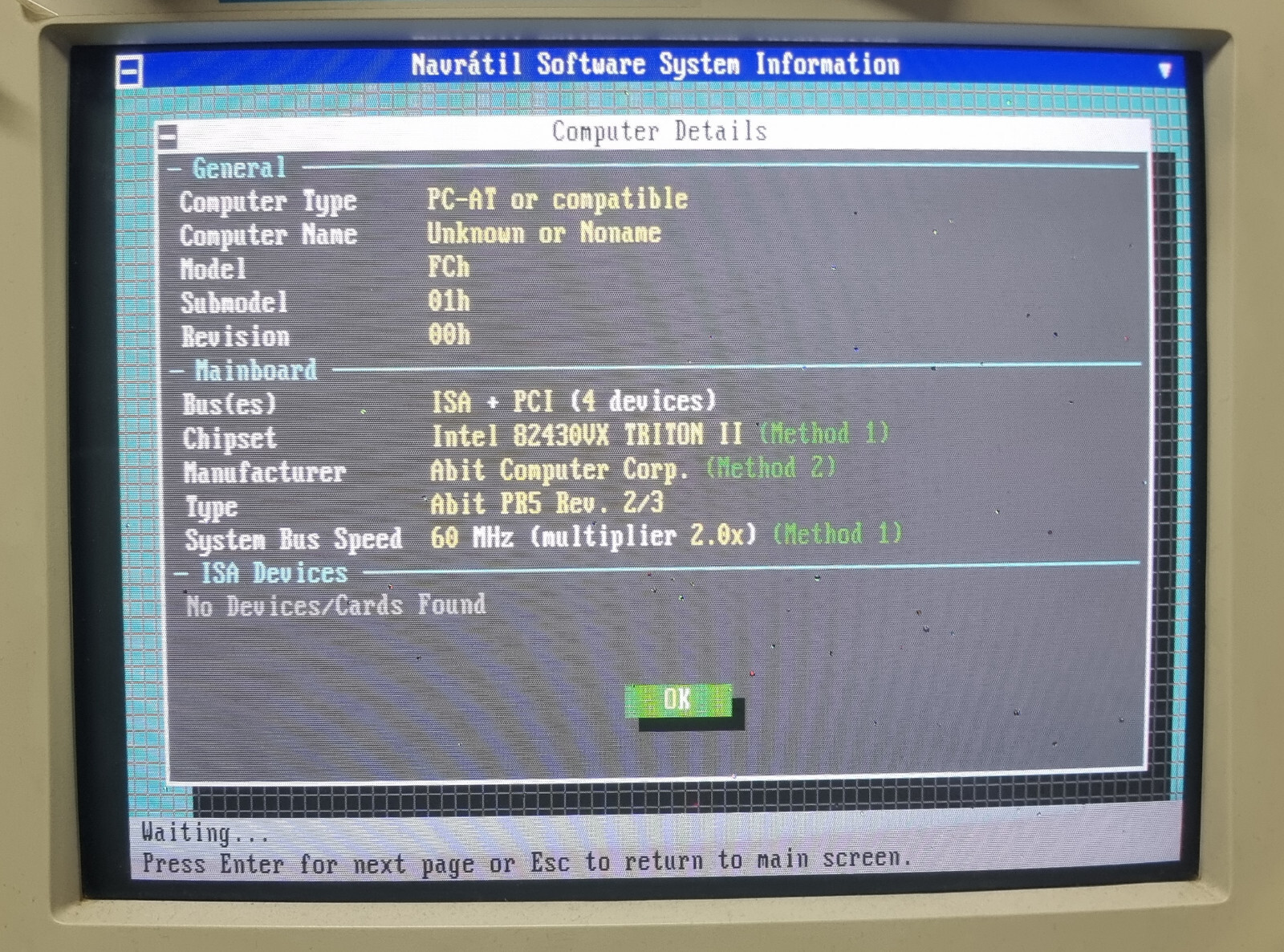The image size is (1284, 952).
Task: Select the 'General' section heading
Action: tap(239, 169)
